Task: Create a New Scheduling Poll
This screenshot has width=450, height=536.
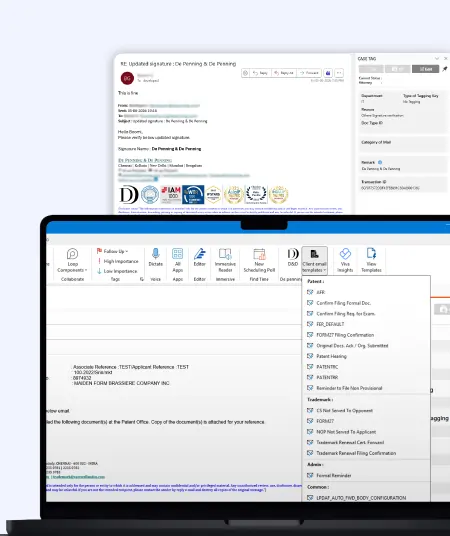Action: coord(259,260)
